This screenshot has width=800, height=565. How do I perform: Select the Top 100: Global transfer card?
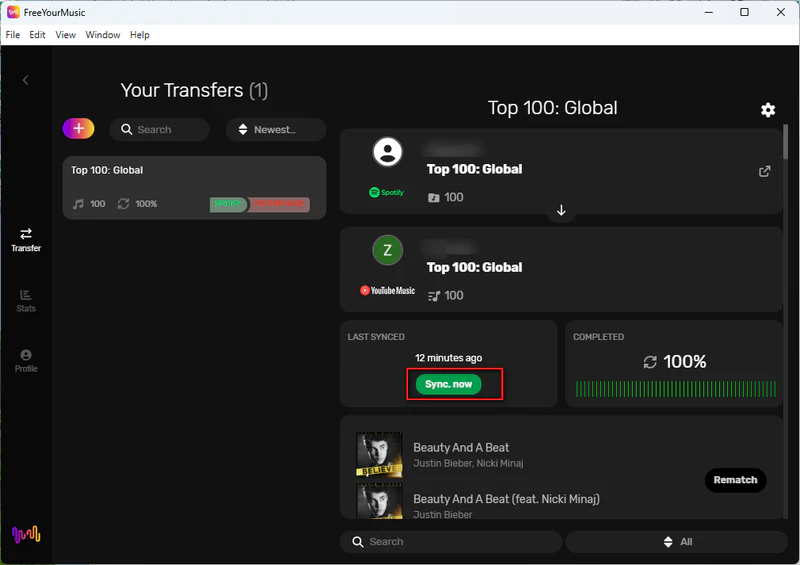[194, 188]
